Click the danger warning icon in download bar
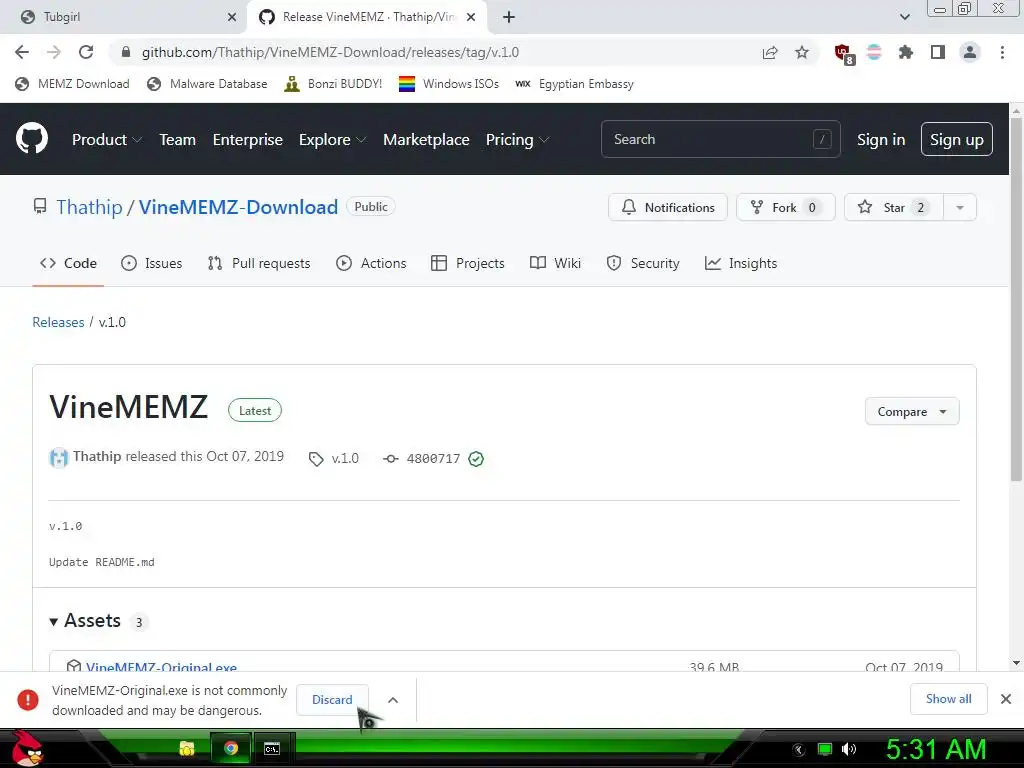This screenshot has width=1024, height=768. click(27, 699)
